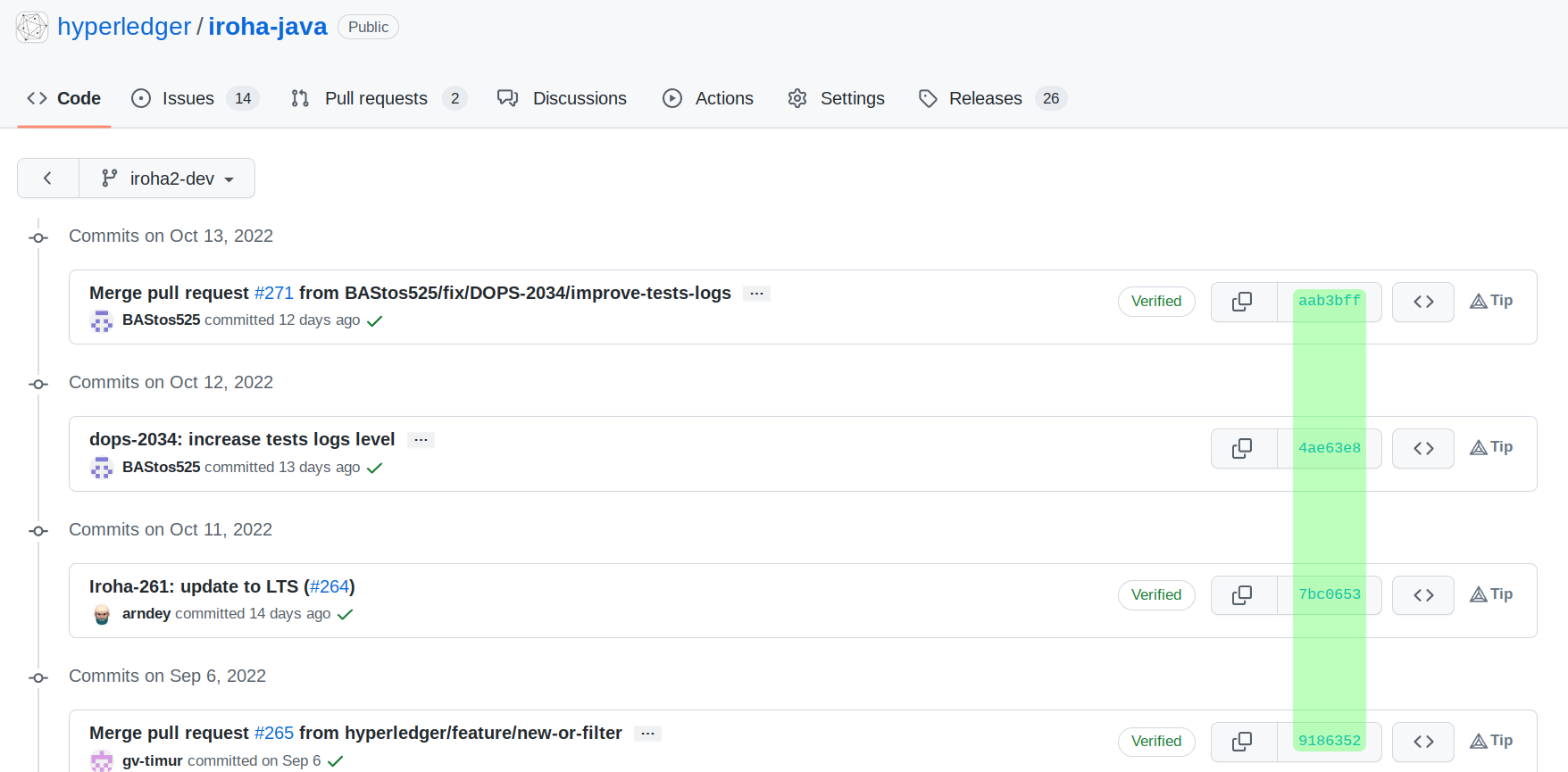Open the iroha2-dev branch dropdown
Viewport: 1568px width, 772px height.
[167, 178]
